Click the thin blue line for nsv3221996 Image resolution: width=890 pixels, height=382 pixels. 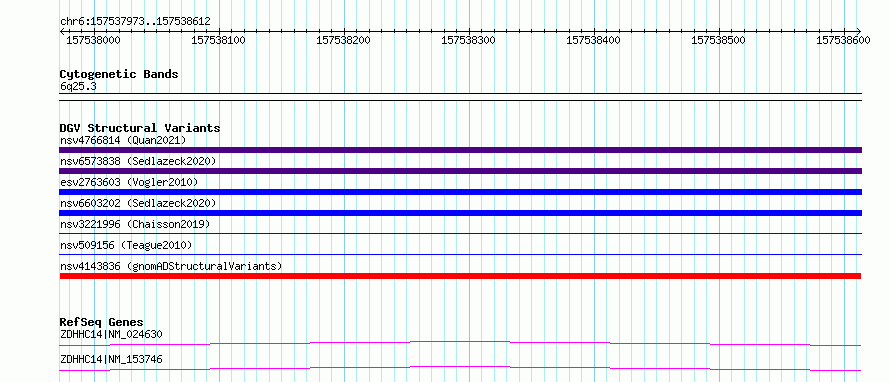click(460, 233)
